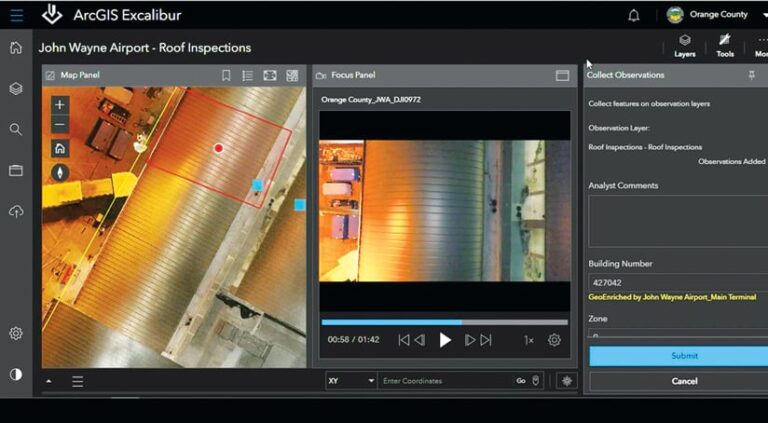Open video player settings gear
This screenshot has height=423, width=768.
coord(554,340)
